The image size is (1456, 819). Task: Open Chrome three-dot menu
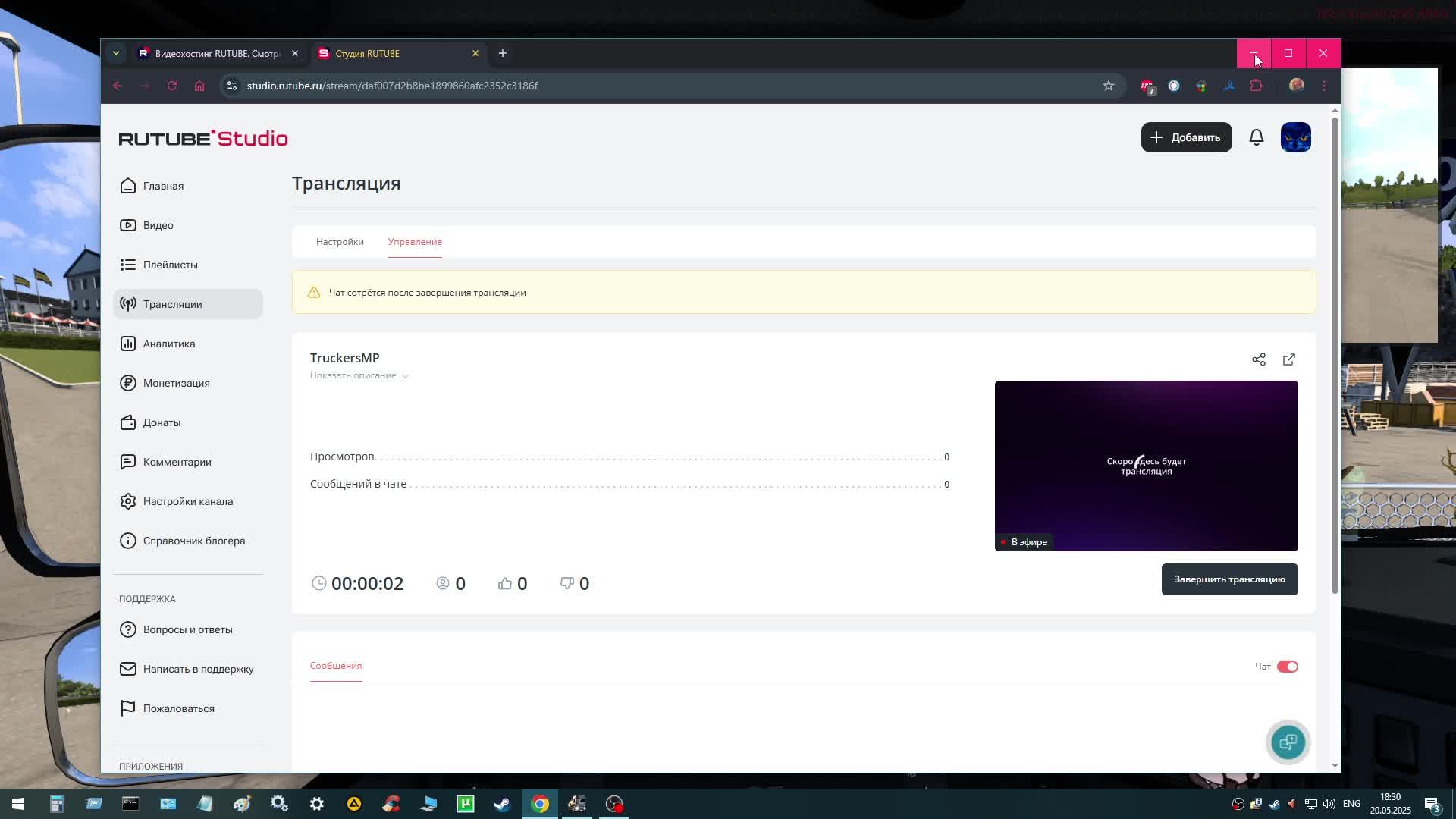click(1324, 86)
